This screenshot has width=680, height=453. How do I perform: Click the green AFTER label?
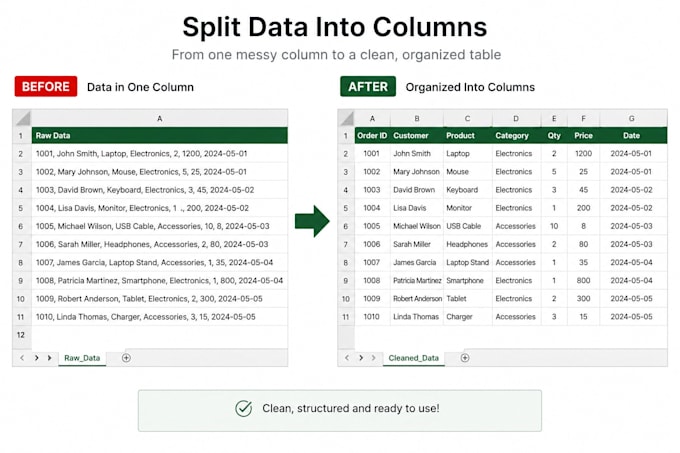[x=368, y=87]
